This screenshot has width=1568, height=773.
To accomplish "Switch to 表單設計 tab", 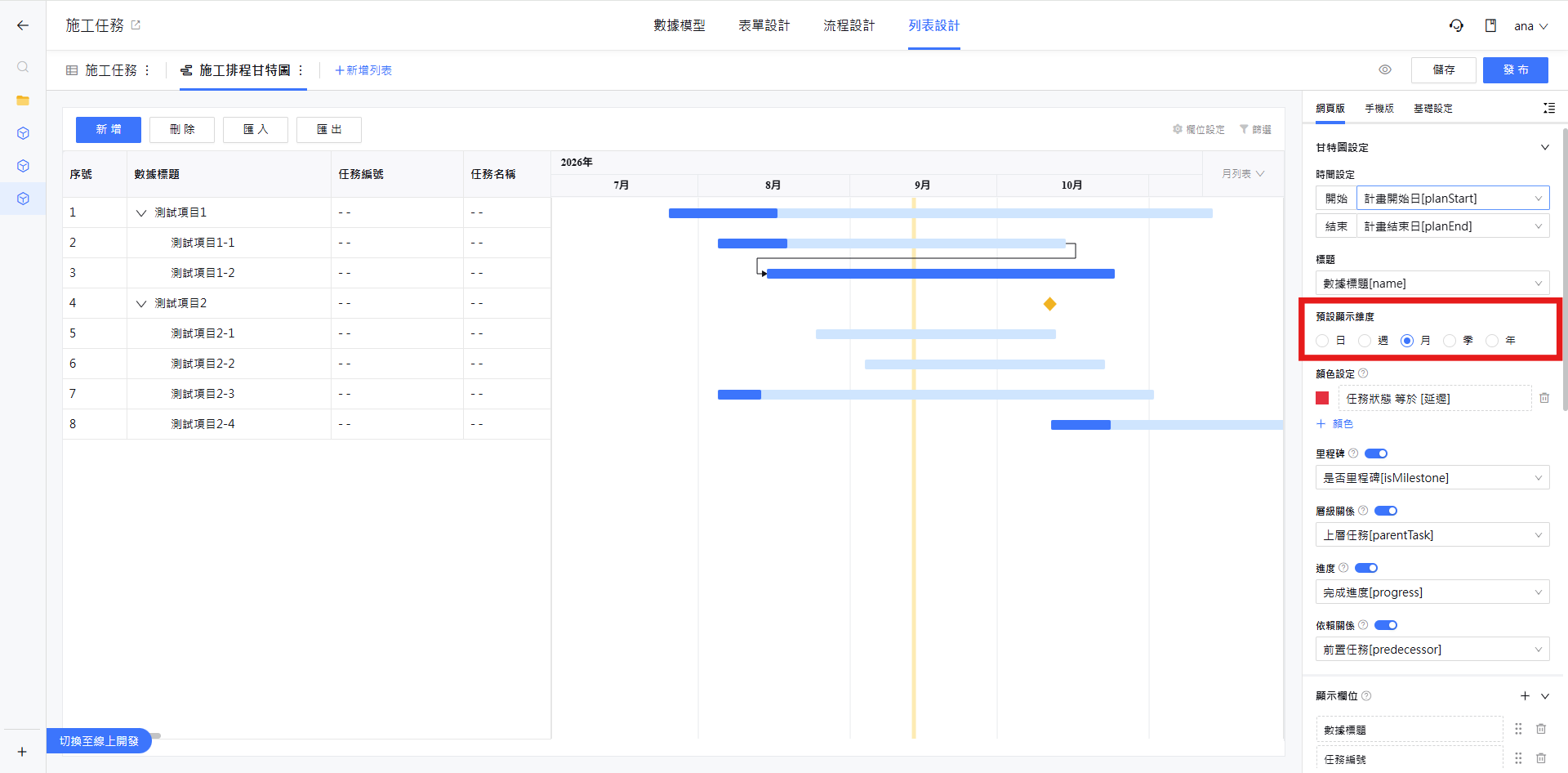I will 764,25.
